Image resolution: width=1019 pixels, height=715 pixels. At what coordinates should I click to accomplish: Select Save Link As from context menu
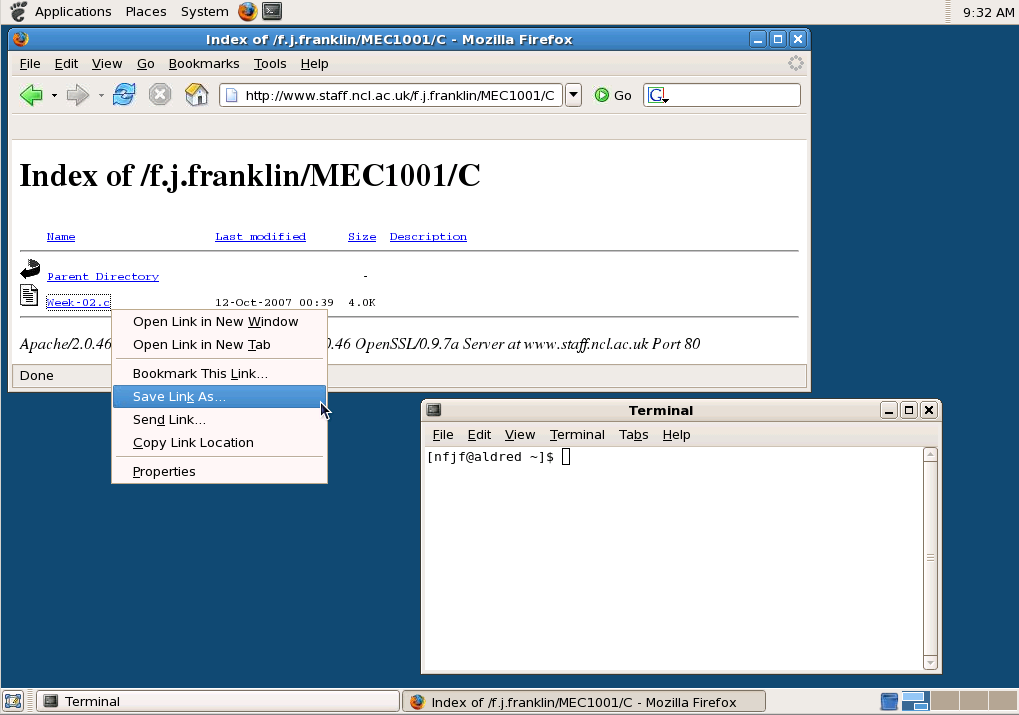click(179, 397)
